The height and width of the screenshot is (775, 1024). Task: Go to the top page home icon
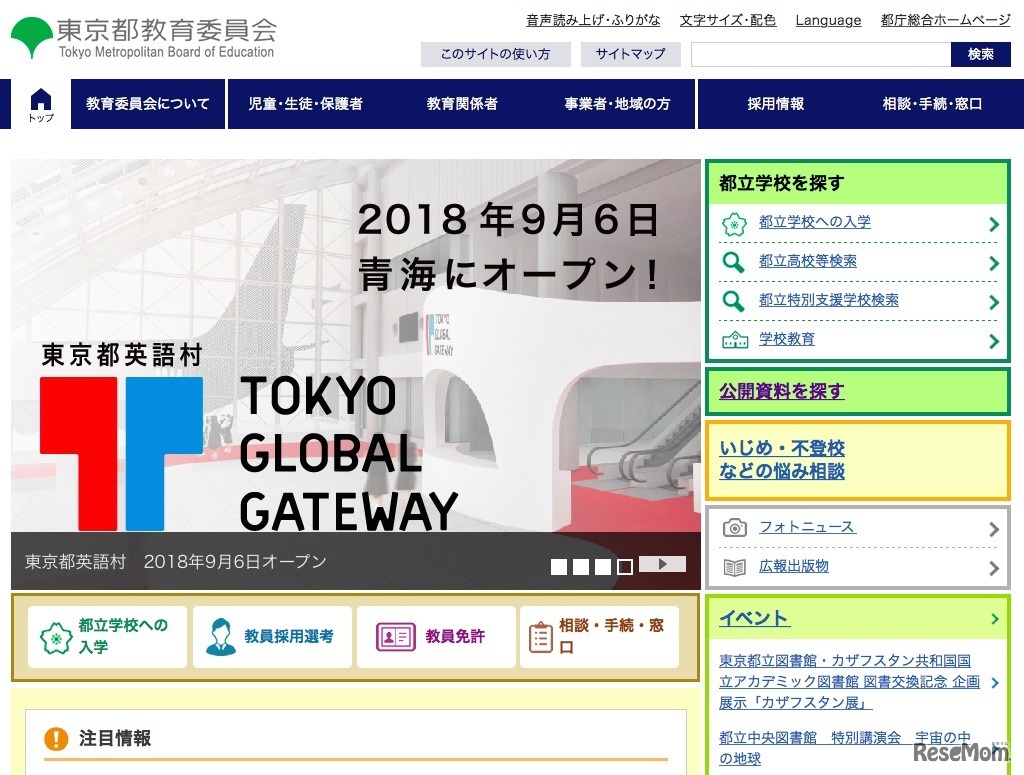click(40, 104)
